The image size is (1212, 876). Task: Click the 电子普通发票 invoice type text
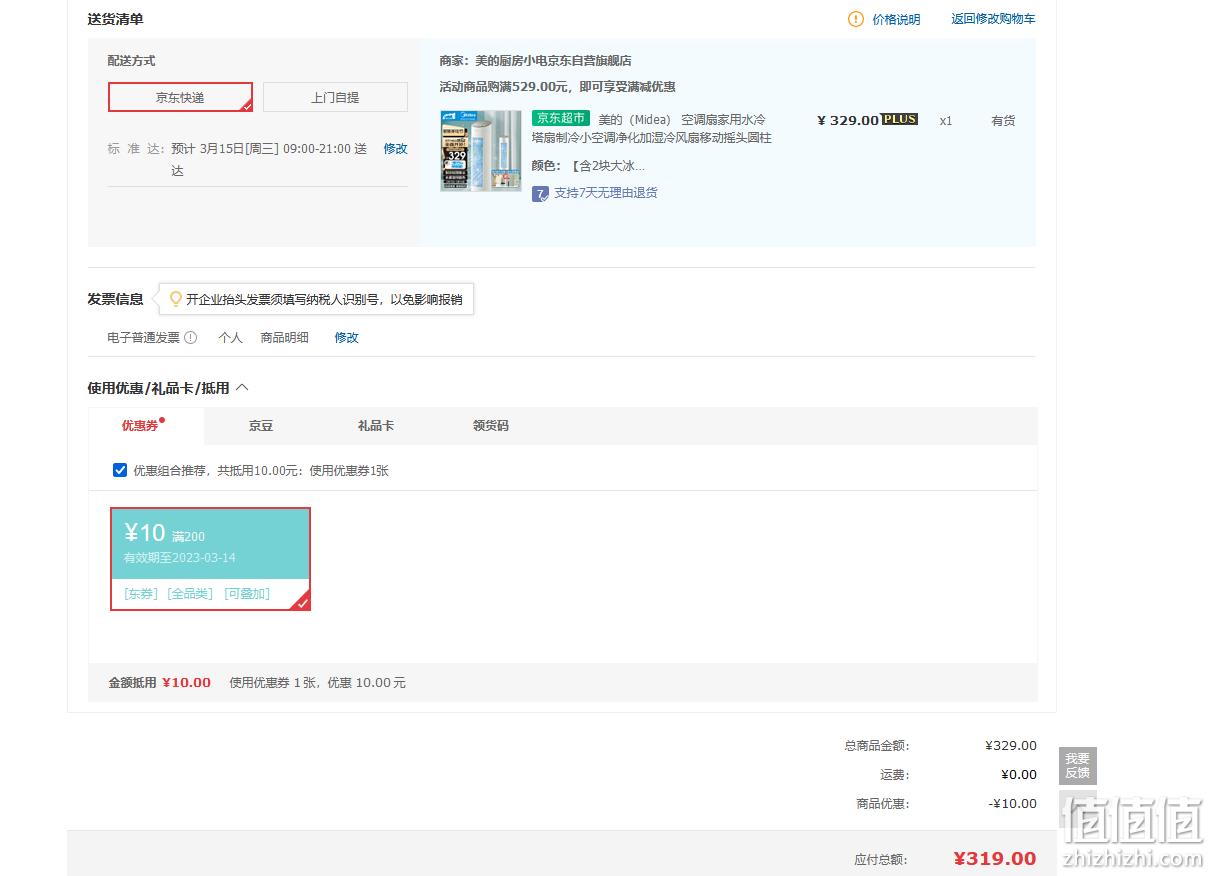pos(144,338)
